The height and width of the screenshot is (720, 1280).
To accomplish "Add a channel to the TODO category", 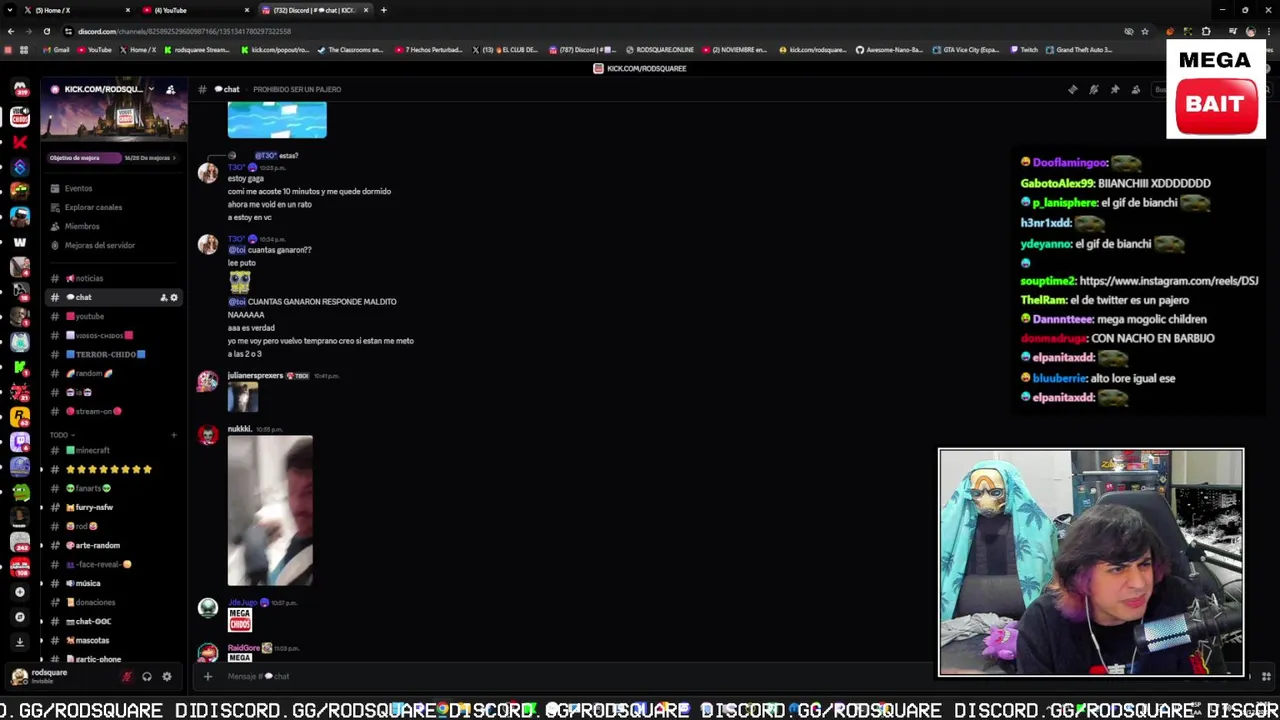I will pyautogui.click(x=173, y=435).
